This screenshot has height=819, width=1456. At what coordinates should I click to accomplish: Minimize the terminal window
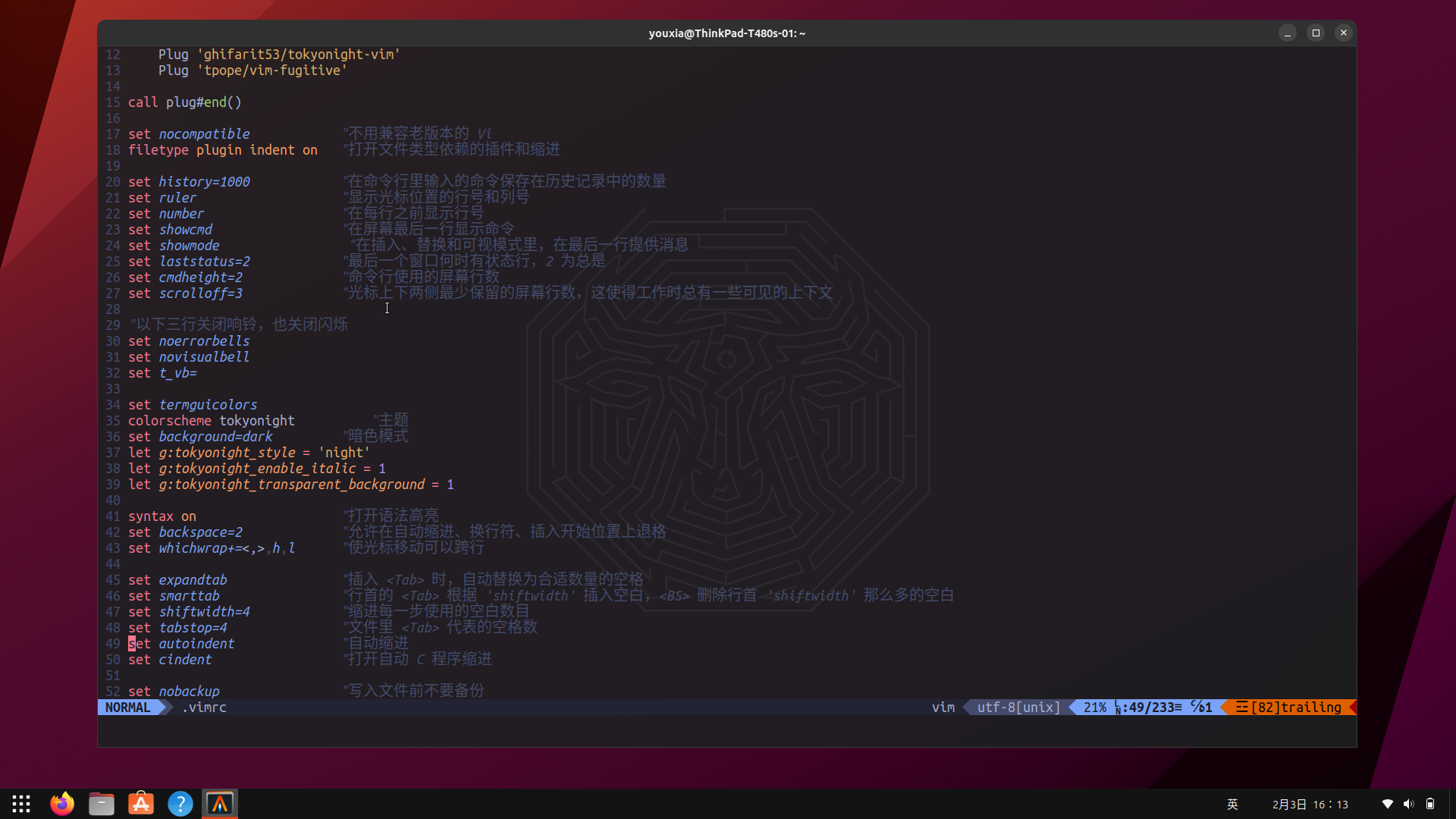pos(1288,33)
